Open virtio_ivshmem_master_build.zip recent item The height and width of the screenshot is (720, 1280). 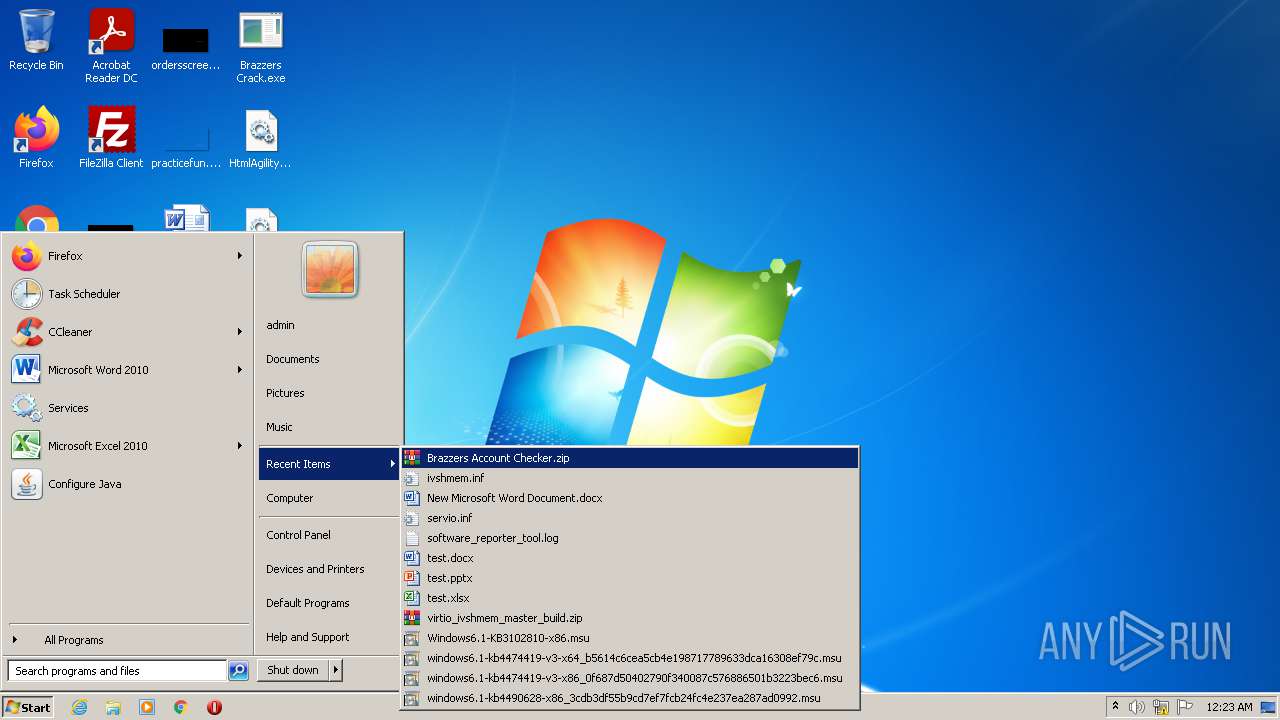coord(630,618)
